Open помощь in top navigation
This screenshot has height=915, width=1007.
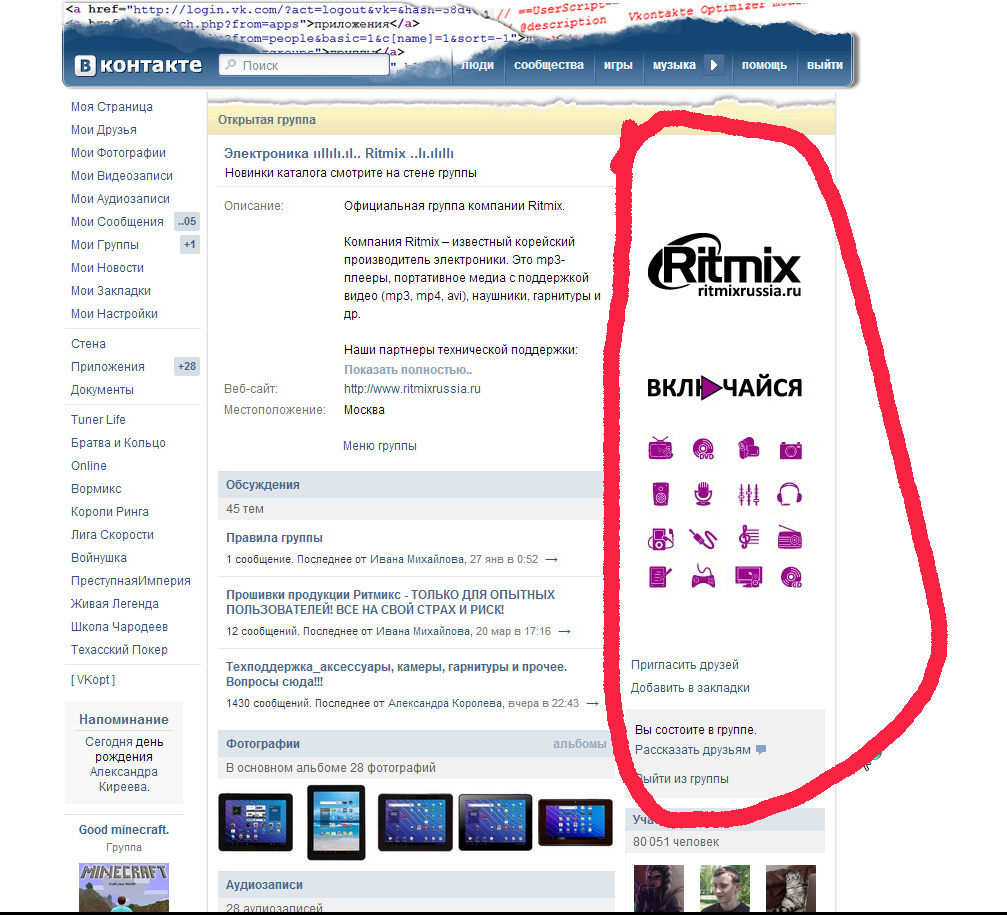tap(764, 65)
